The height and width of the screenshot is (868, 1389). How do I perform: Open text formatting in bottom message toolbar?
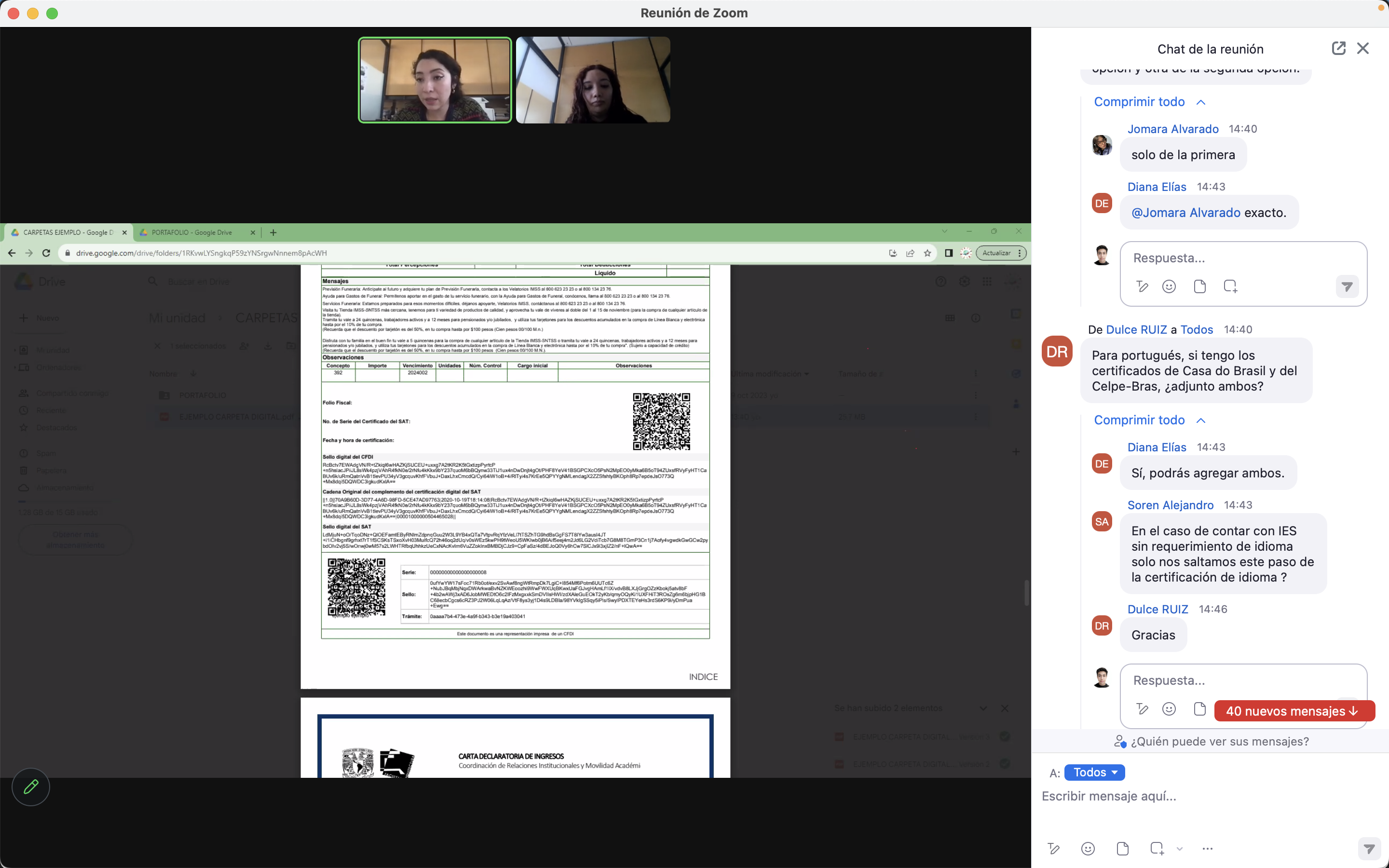click(1053, 849)
